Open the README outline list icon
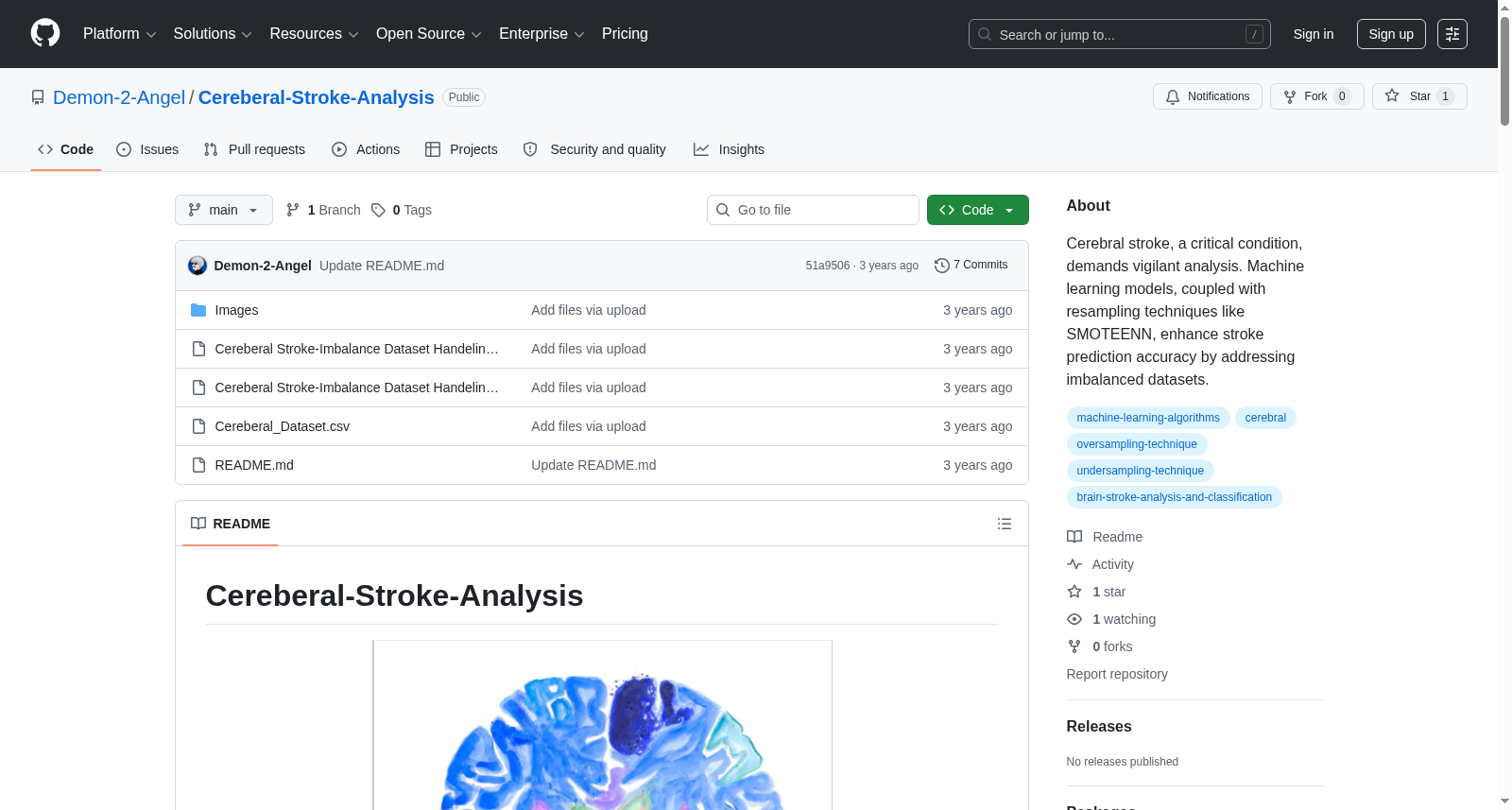This screenshot has width=1512, height=810. 1005,524
